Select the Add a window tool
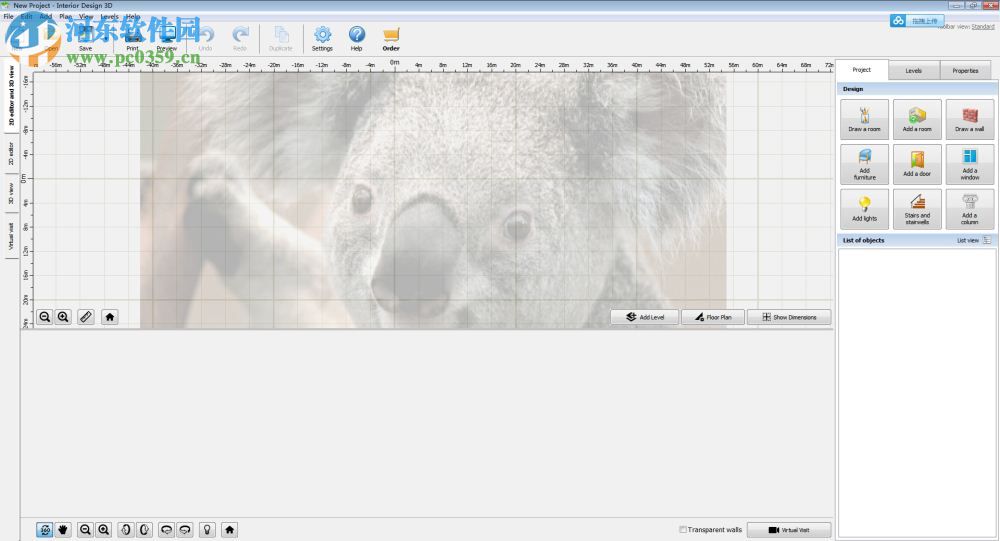 969,164
